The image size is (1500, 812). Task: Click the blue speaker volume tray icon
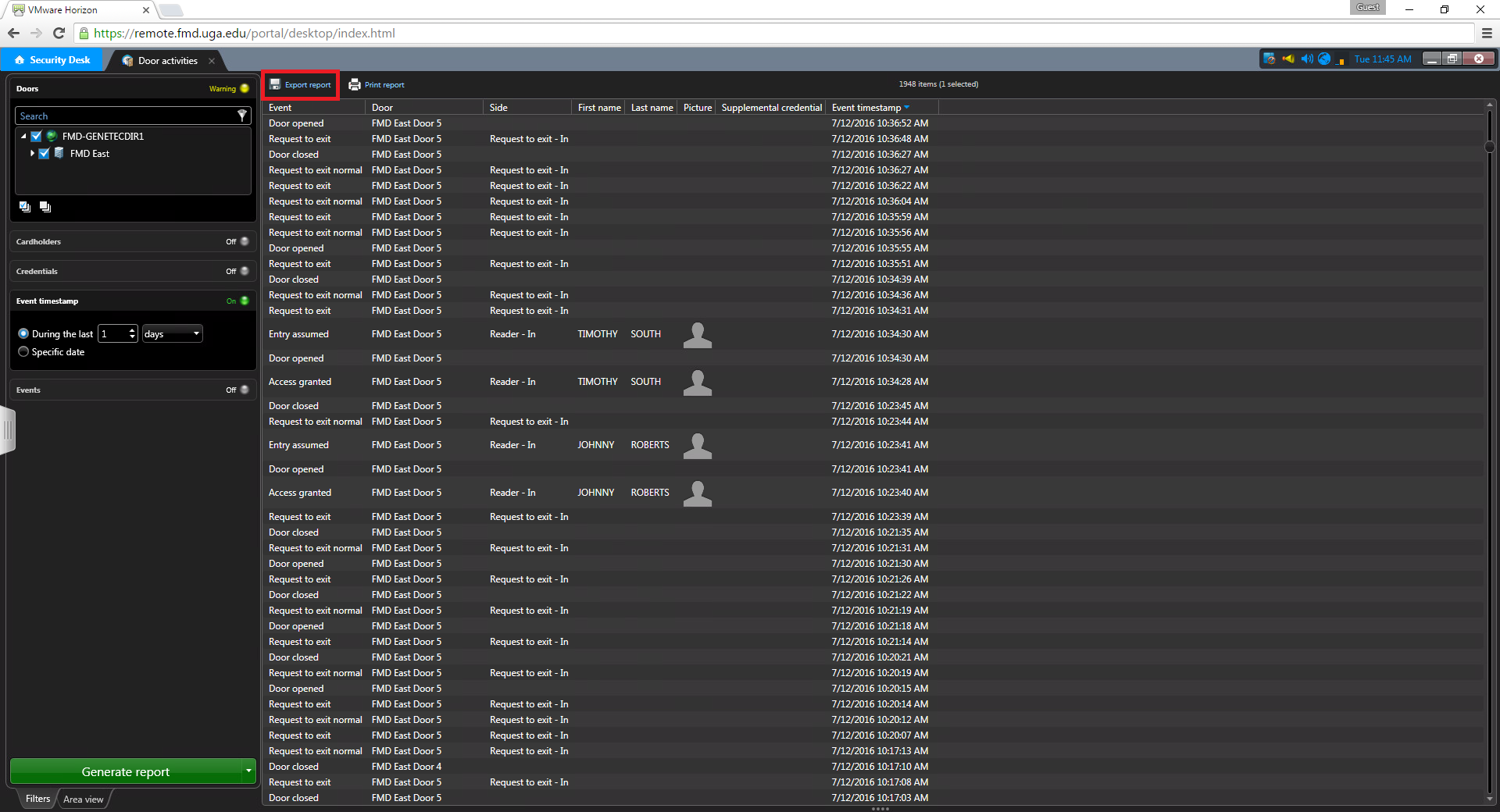coord(1306,59)
